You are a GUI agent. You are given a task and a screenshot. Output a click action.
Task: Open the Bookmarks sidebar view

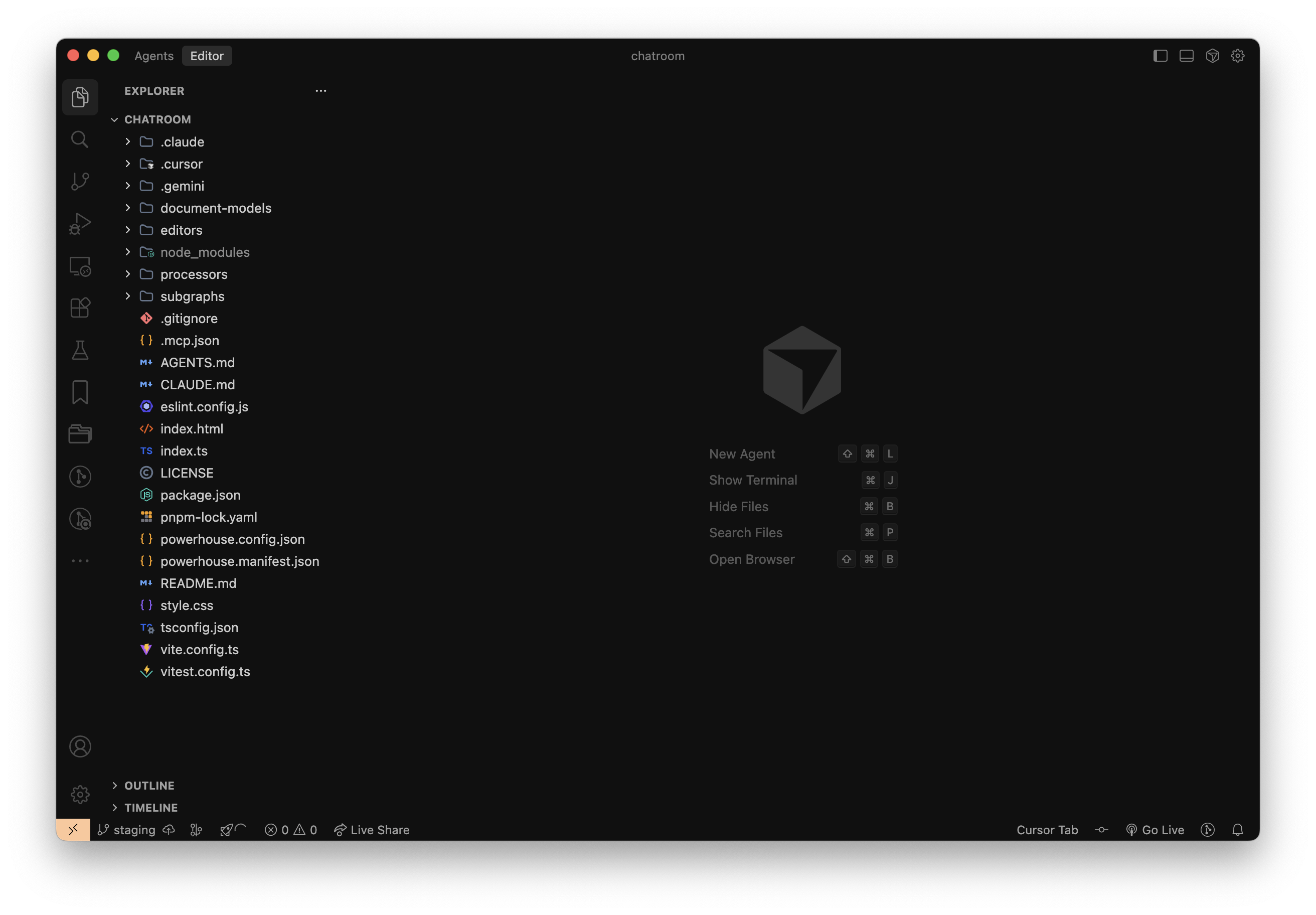tap(80, 392)
